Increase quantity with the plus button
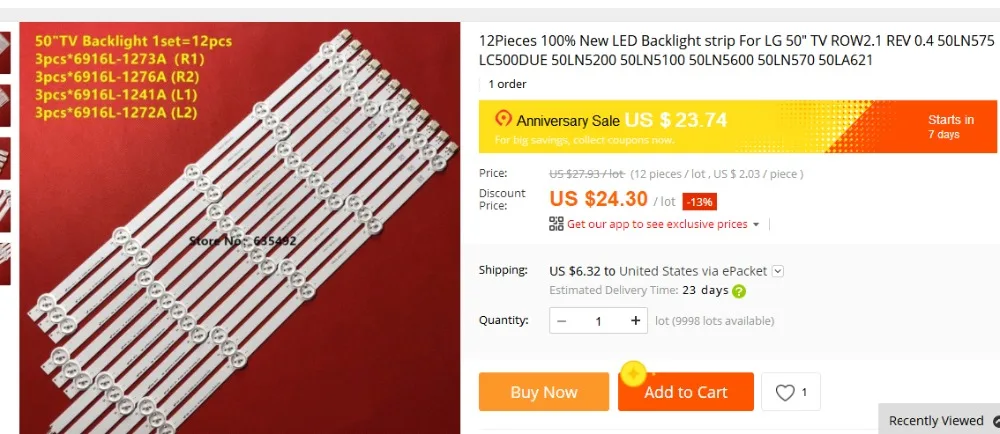This screenshot has width=1000, height=434. click(635, 321)
